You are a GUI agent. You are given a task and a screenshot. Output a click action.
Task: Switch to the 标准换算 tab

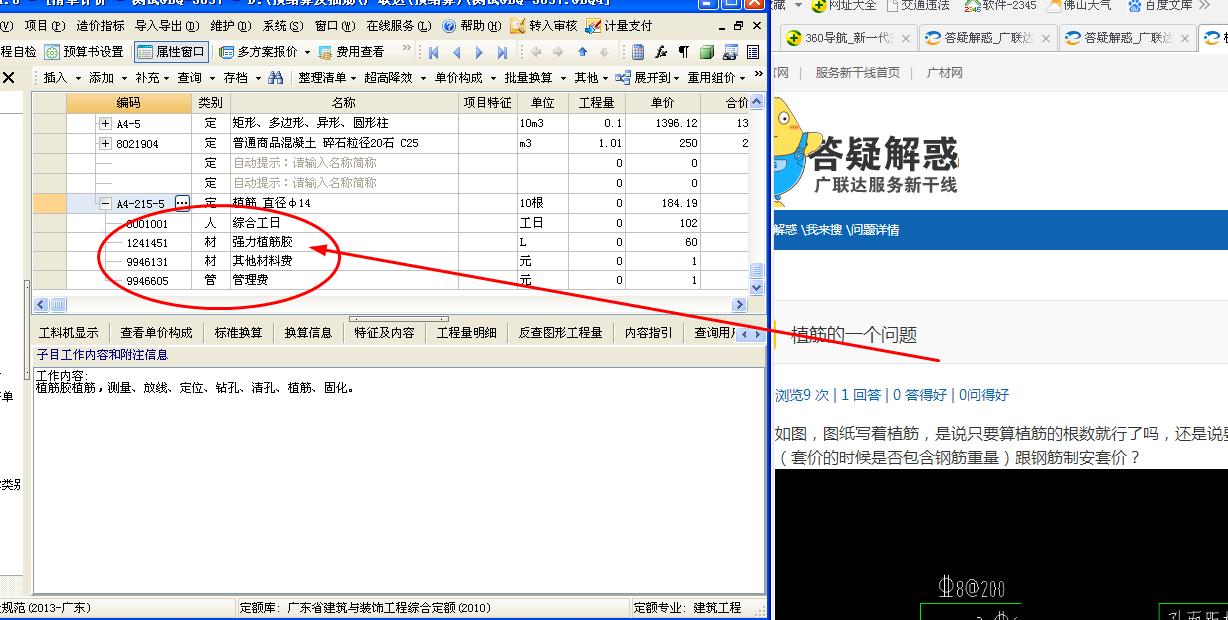pyautogui.click(x=238, y=332)
